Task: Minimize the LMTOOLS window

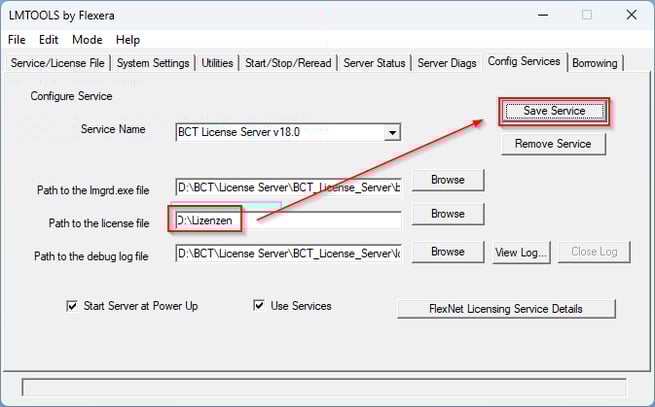Action: click(543, 15)
